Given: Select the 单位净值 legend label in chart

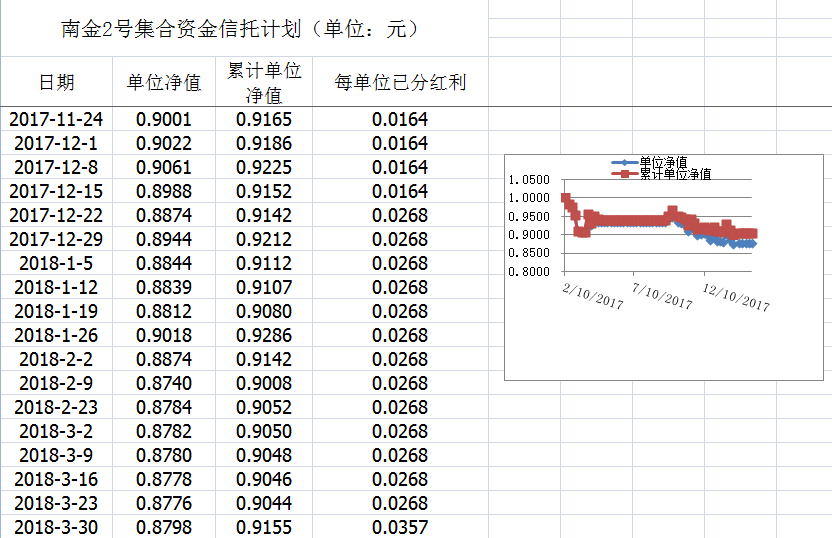Looking at the screenshot, I should 663,162.
